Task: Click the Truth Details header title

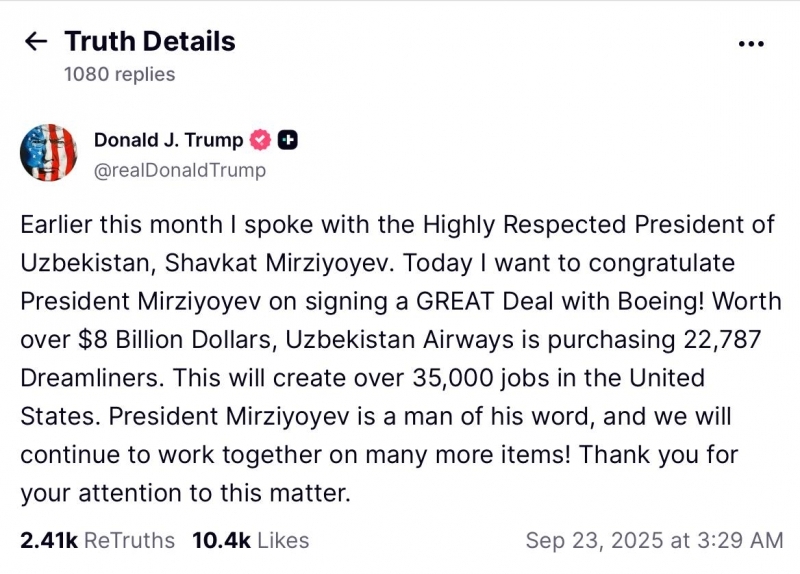Action: [150, 42]
